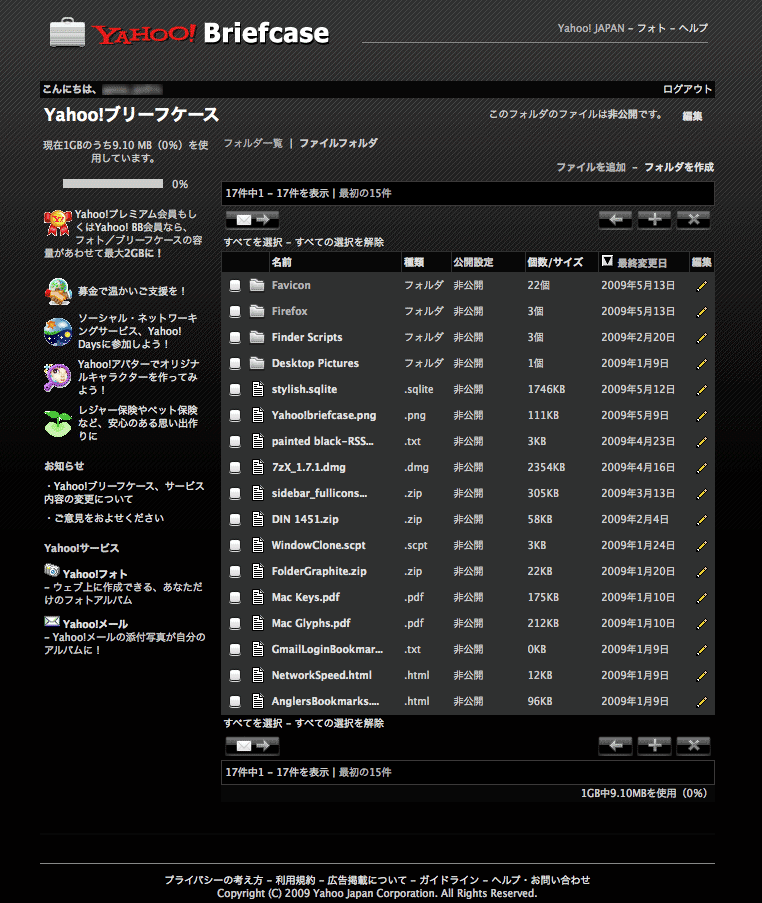Click the bottom delete (X) toolbar button
Screen dimensions: 762x903
[x=693, y=746]
